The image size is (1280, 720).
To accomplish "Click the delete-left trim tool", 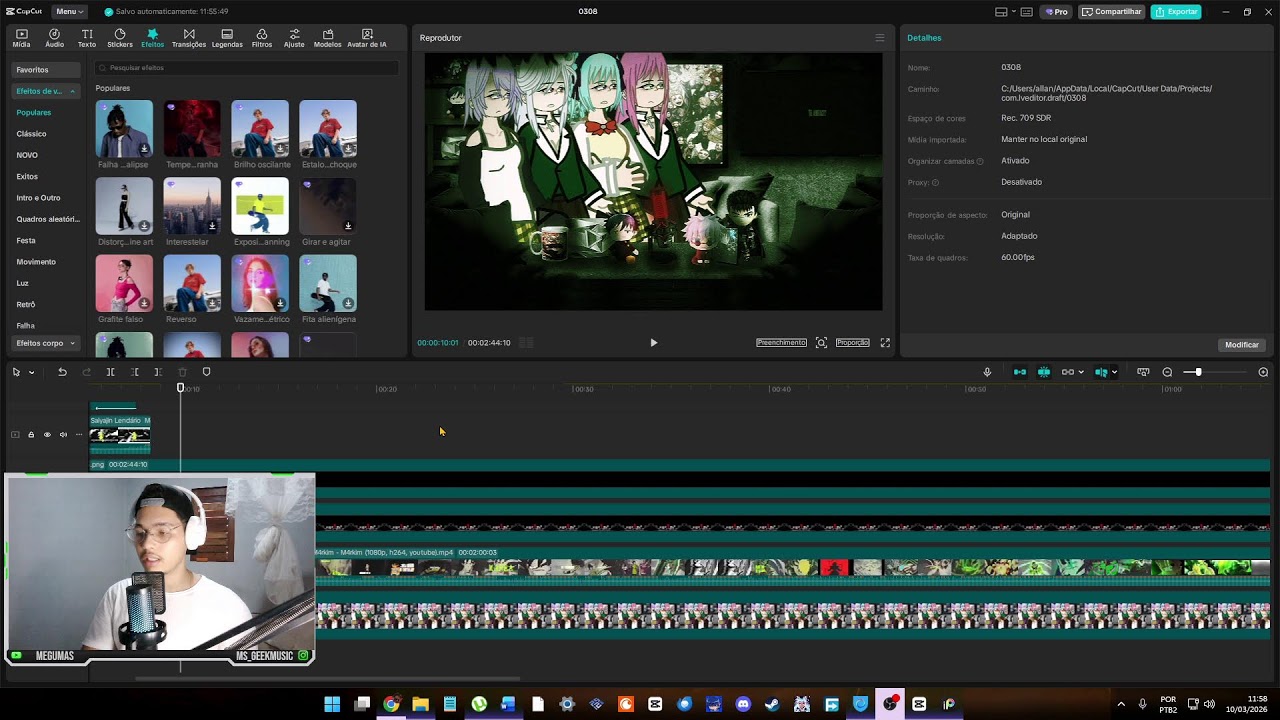I will [134, 372].
